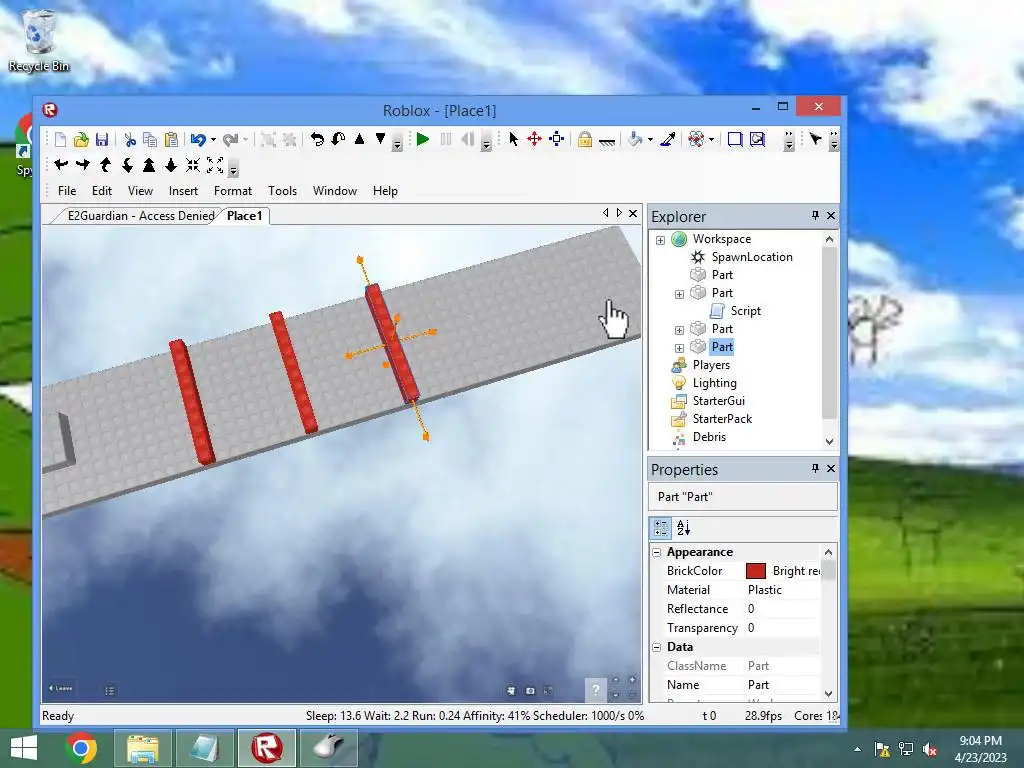Click the tilt rotation arrow icon
The image size is (1024, 768).
click(x=338, y=139)
